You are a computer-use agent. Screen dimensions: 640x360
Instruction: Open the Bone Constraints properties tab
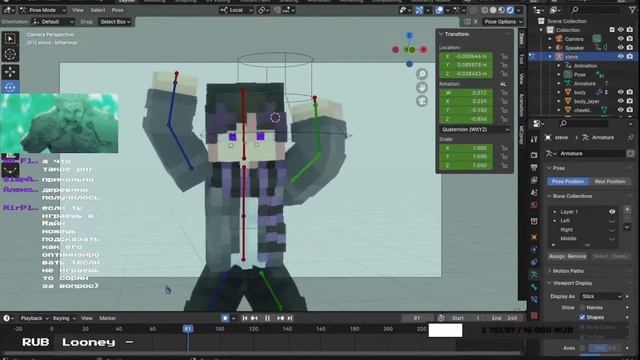coord(534,300)
